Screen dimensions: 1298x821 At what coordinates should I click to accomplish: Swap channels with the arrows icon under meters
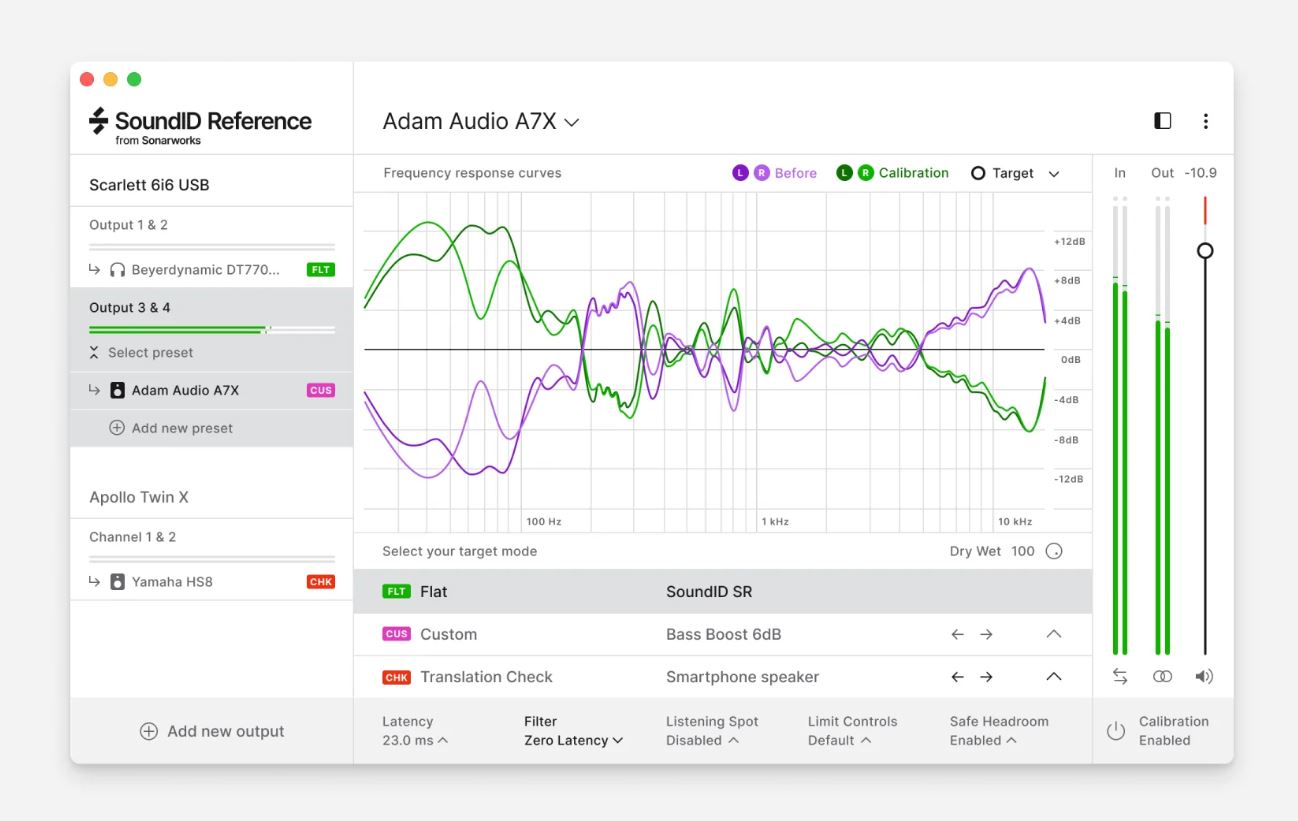1120,677
